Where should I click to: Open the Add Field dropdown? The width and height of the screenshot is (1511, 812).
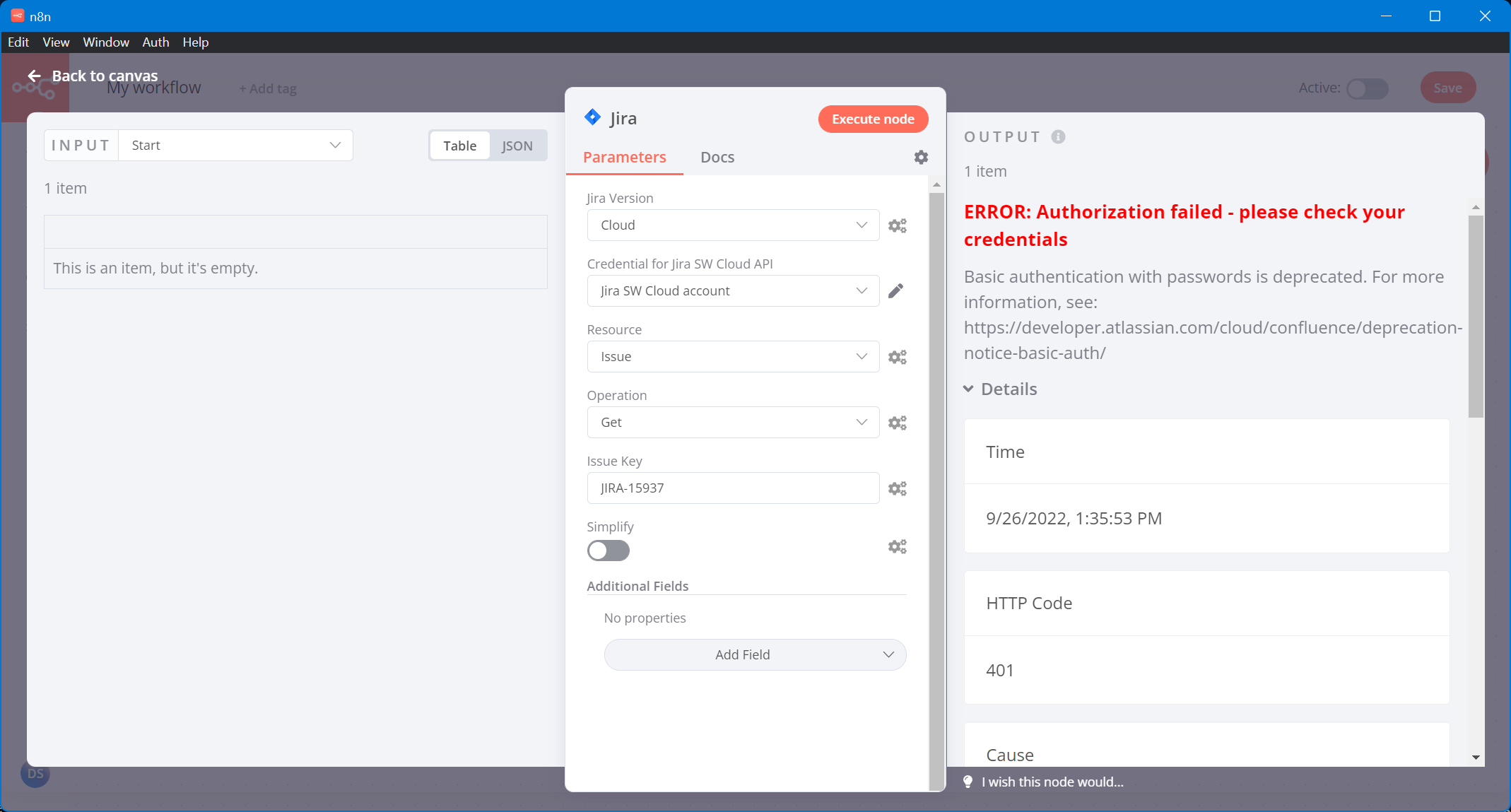tap(753, 654)
